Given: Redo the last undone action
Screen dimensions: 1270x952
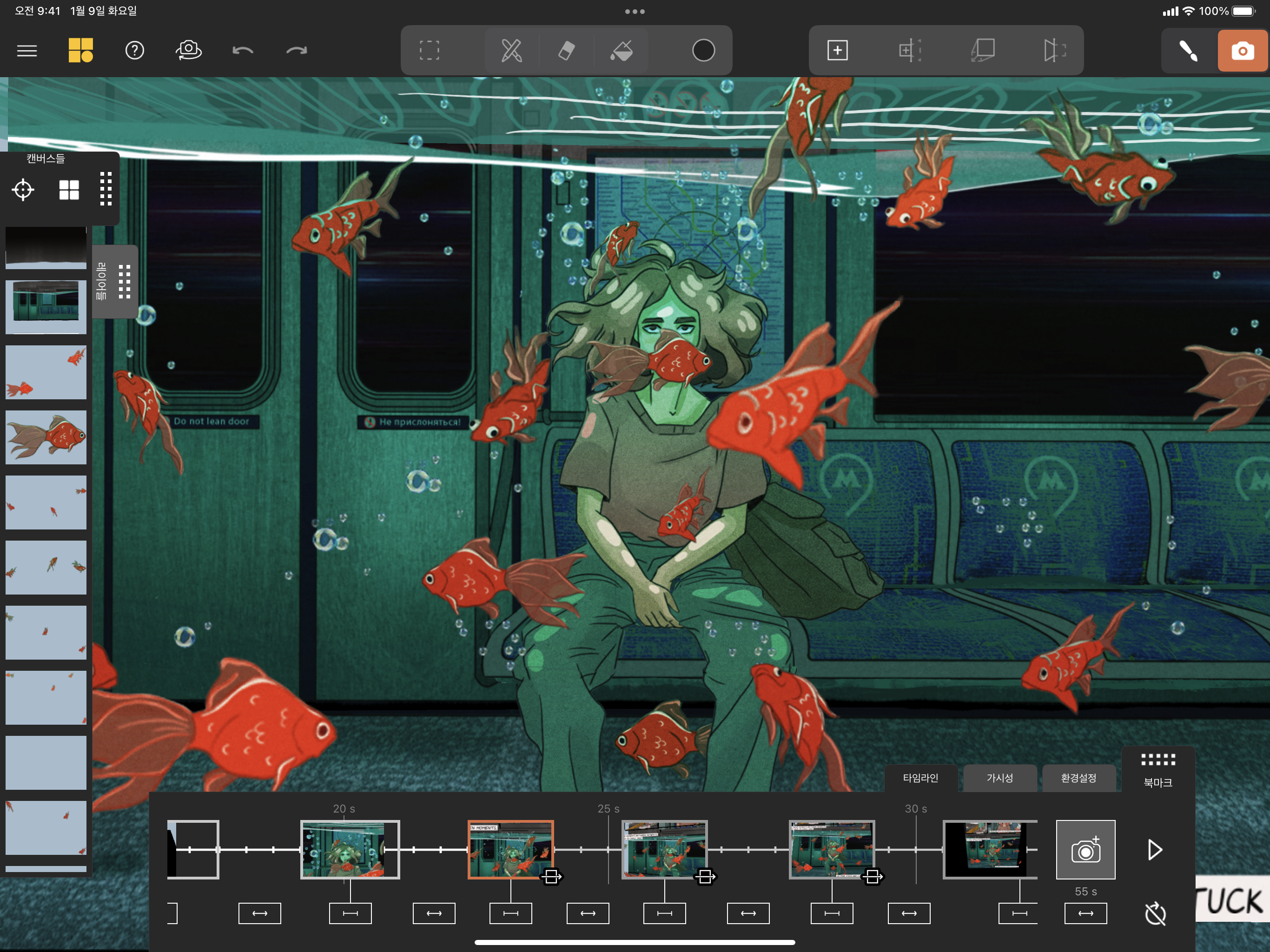Looking at the screenshot, I should pyautogui.click(x=297, y=51).
